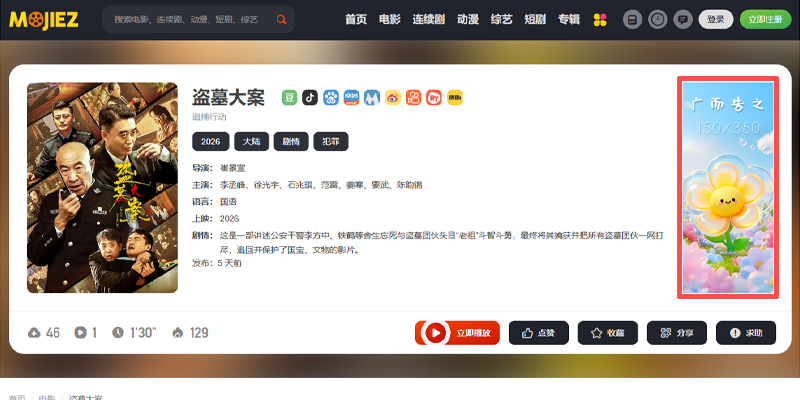Click the black TikTok icon

click(x=310, y=98)
